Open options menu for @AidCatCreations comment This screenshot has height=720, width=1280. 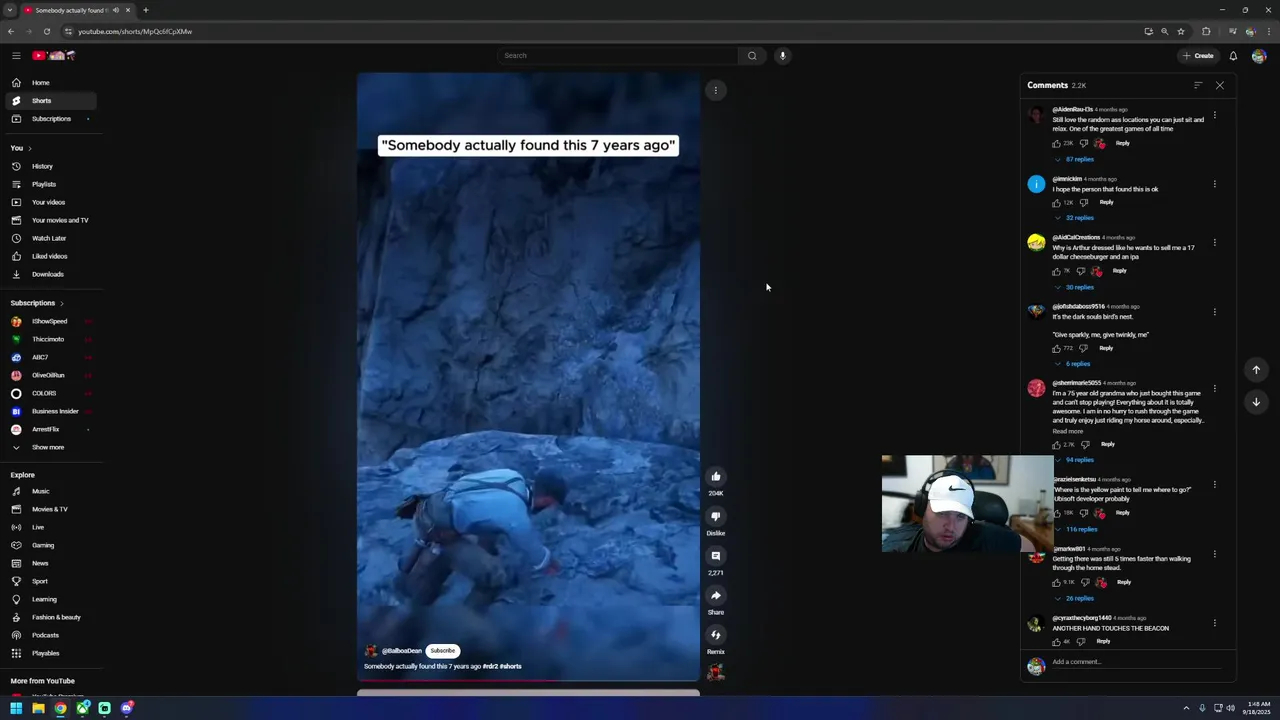(1215, 242)
